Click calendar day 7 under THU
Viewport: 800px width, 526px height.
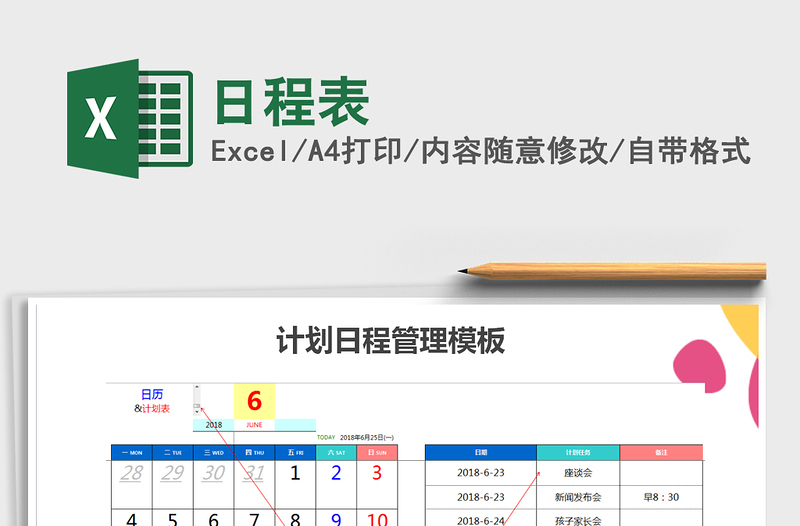[x=254, y=519]
